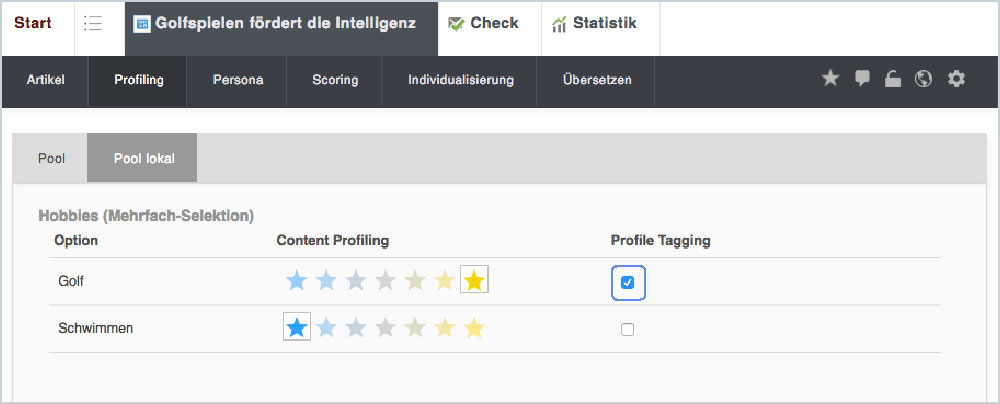Viewport: 1000px width, 404px height.
Task: Click the star favorites icon in toolbar
Action: (x=830, y=79)
